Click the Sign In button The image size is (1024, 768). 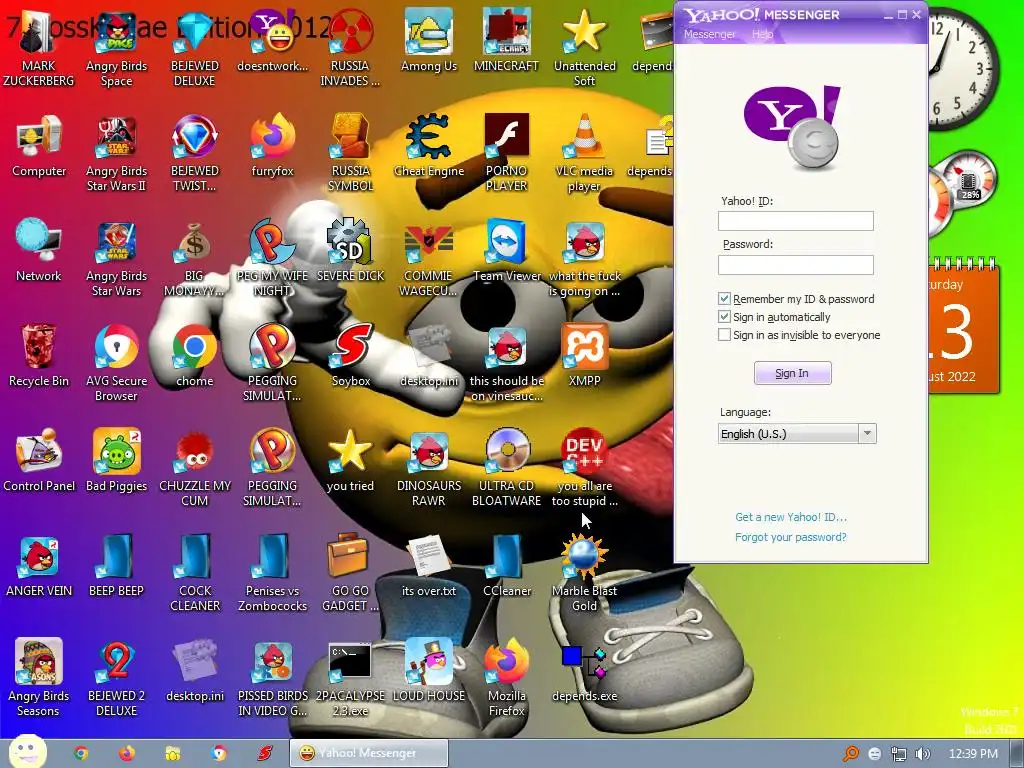792,373
